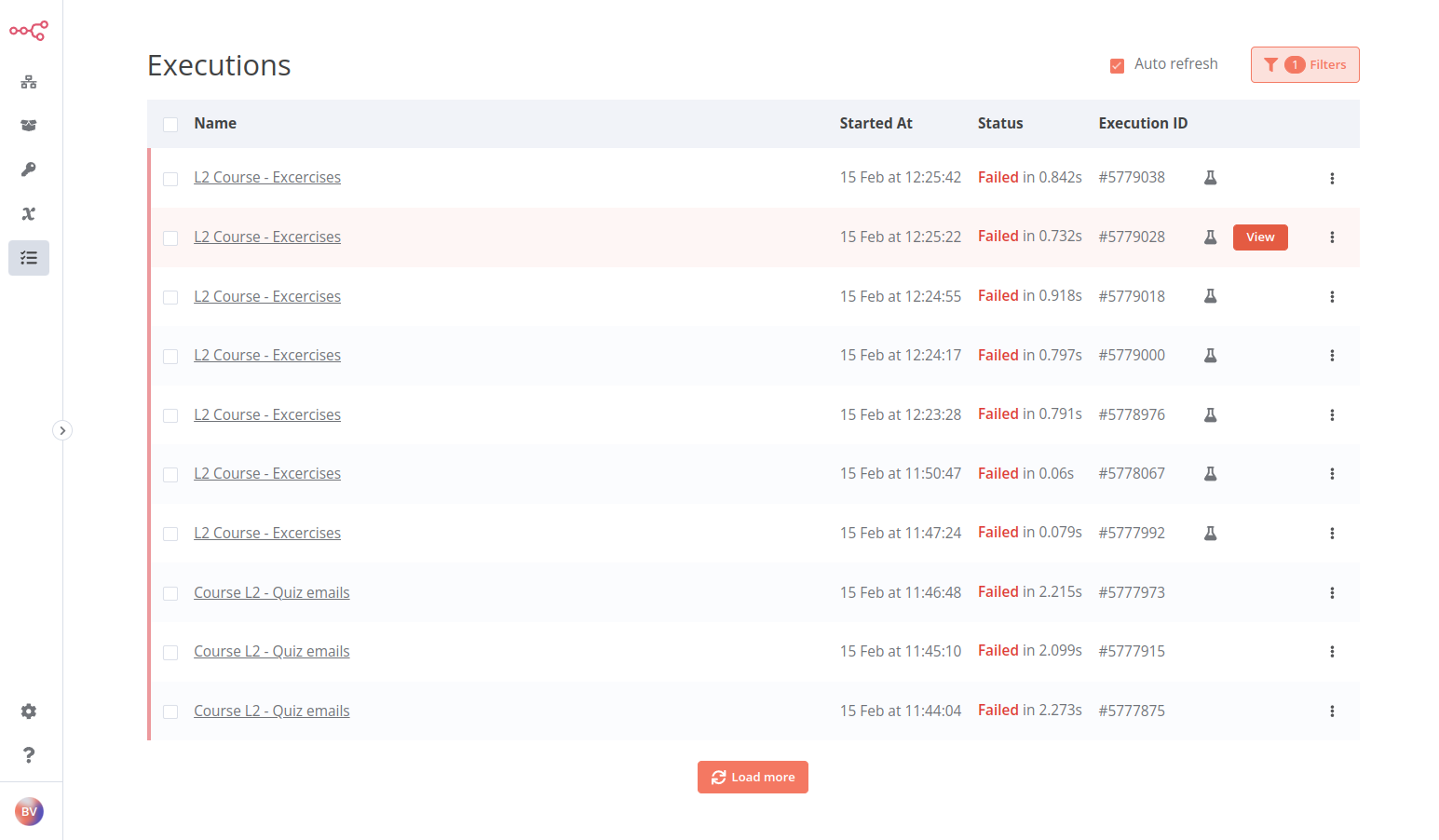The width and height of the screenshot is (1439, 840).
Task: Click the Load more button
Action: pos(753,778)
